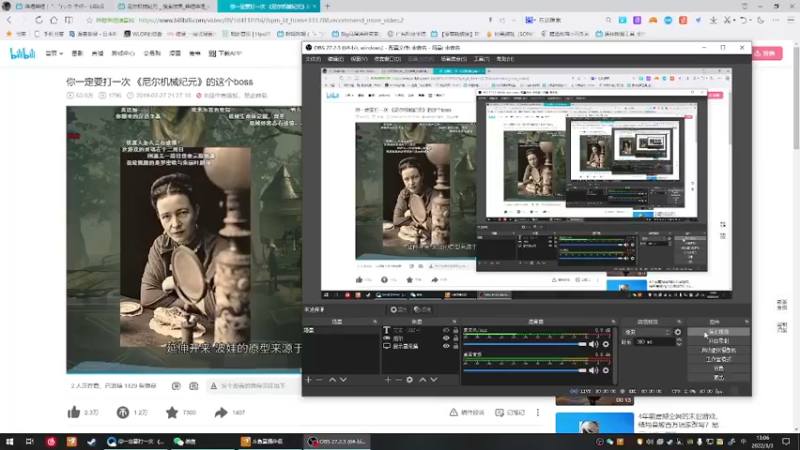Click the browser address bar URL
The image size is (800, 450).
271,20
